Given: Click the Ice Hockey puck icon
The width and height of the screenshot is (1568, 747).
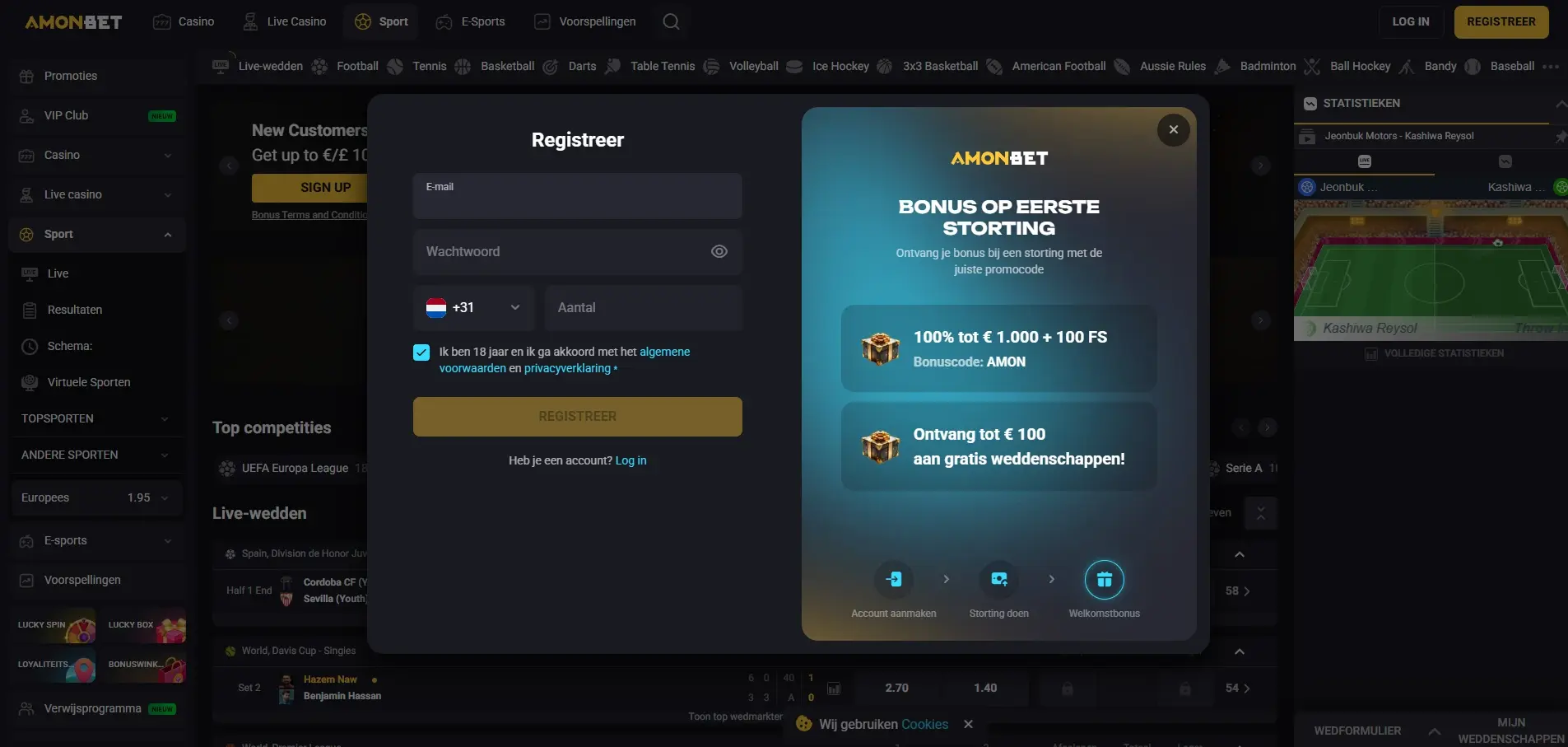Looking at the screenshot, I should pyautogui.click(x=794, y=67).
